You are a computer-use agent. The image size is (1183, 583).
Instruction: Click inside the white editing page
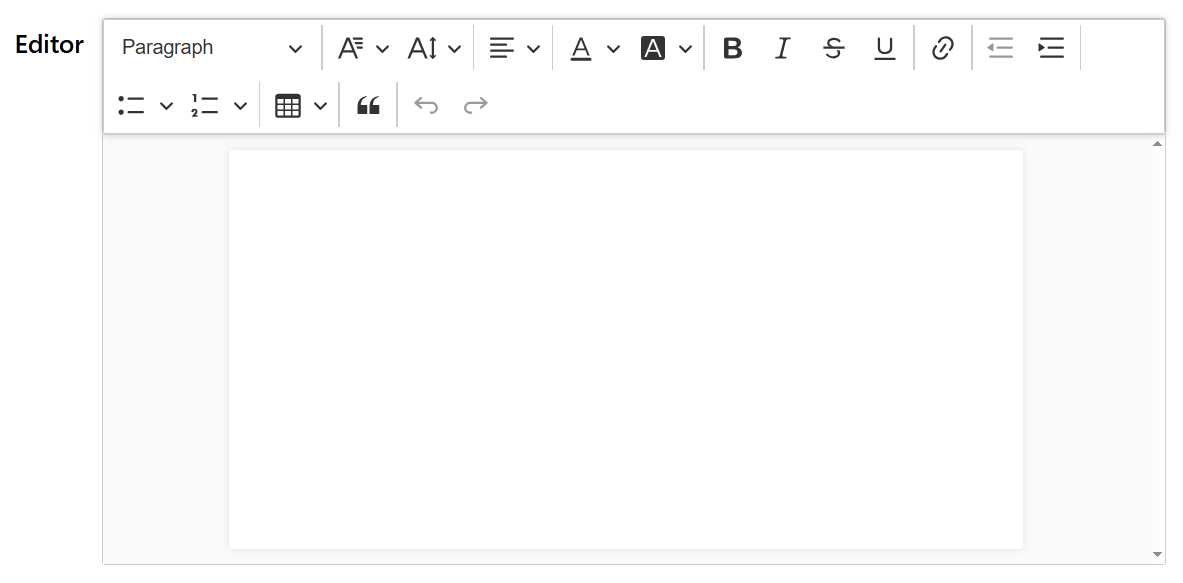625,349
